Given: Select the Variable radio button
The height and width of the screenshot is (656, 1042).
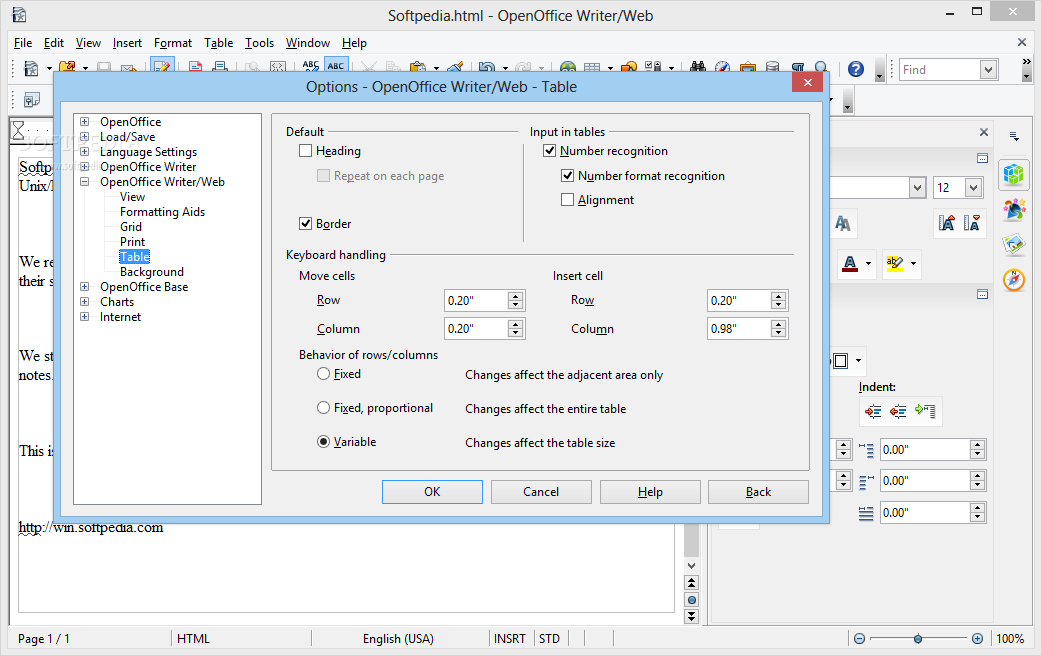Looking at the screenshot, I should pyautogui.click(x=324, y=442).
